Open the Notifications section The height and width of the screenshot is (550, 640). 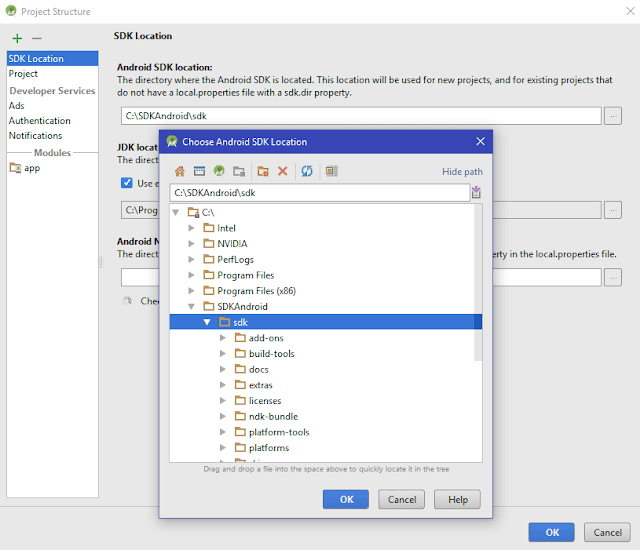[36, 135]
